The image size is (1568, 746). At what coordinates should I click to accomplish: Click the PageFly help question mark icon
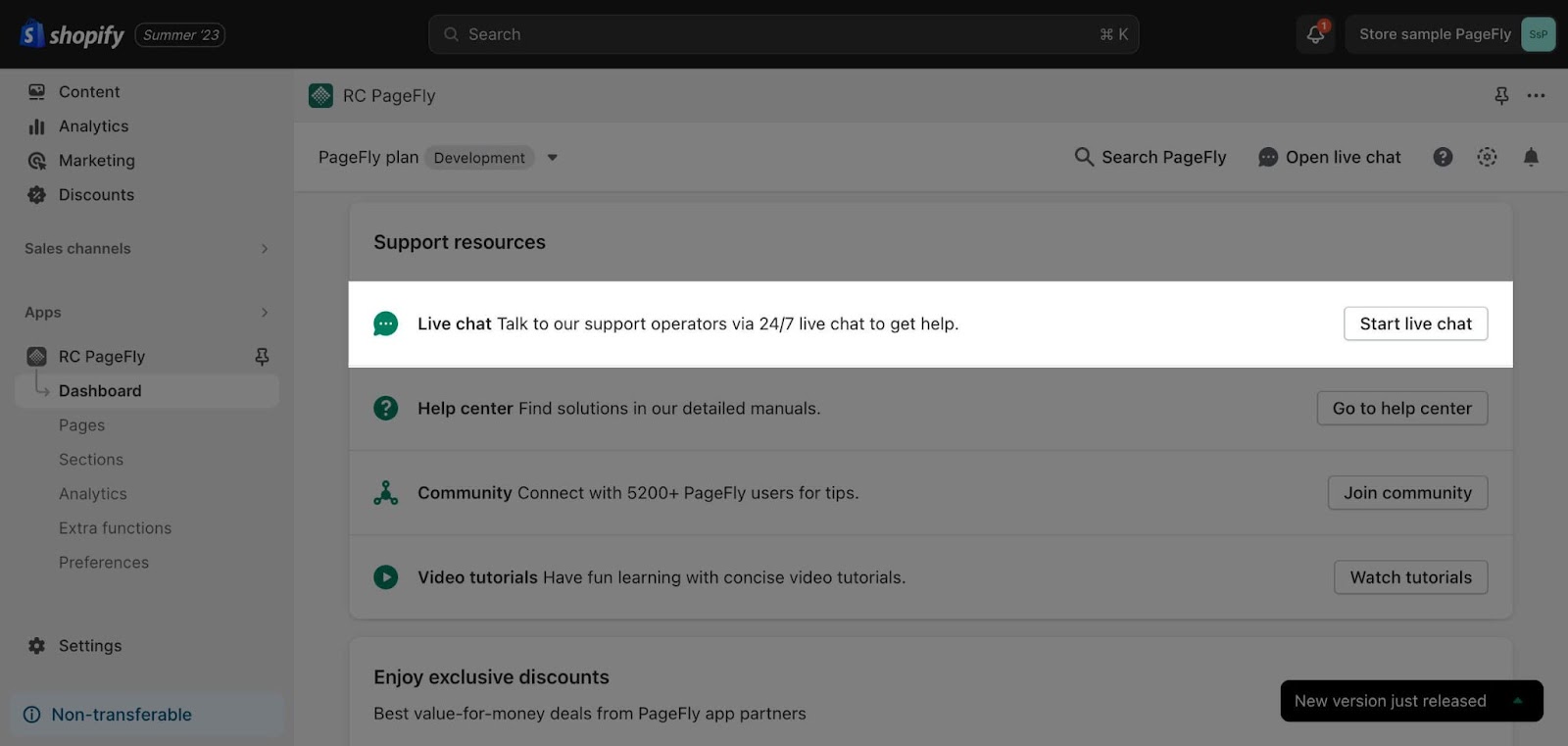click(x=1443, y=157)
